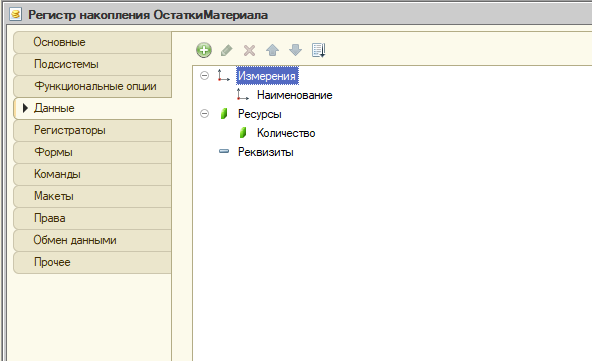
Task: Click the sort list icon
Action: [x=319, y=50]
